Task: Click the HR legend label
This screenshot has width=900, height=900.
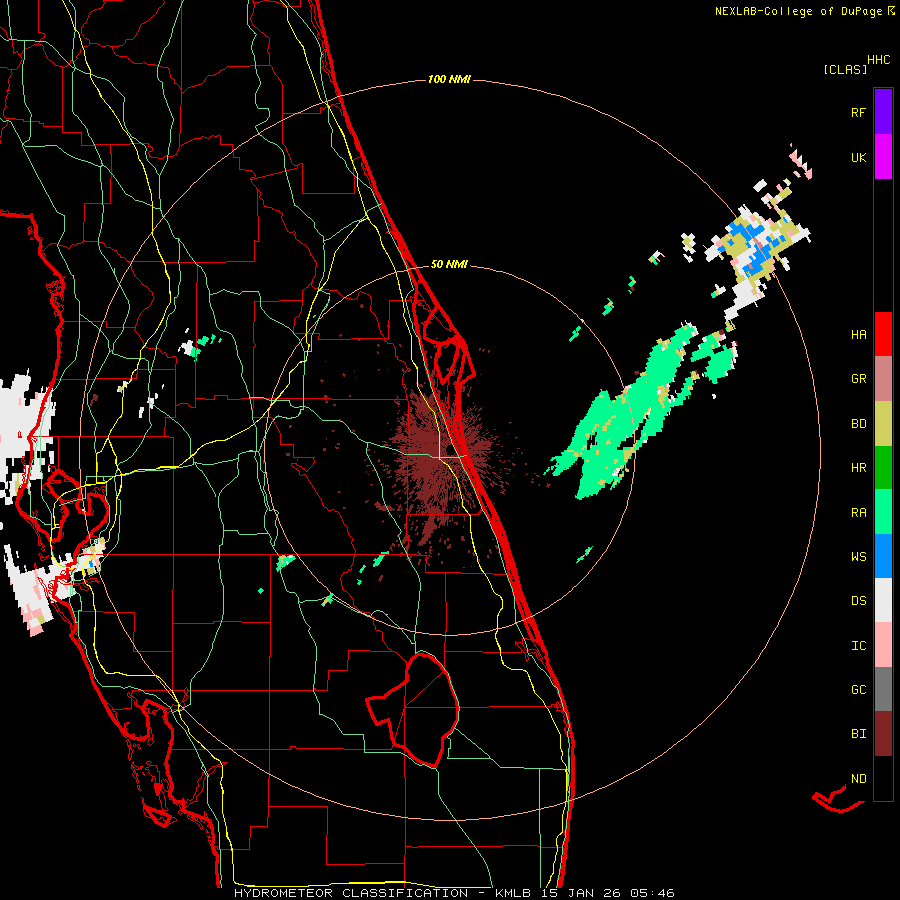Action: [x=858, y=468]
